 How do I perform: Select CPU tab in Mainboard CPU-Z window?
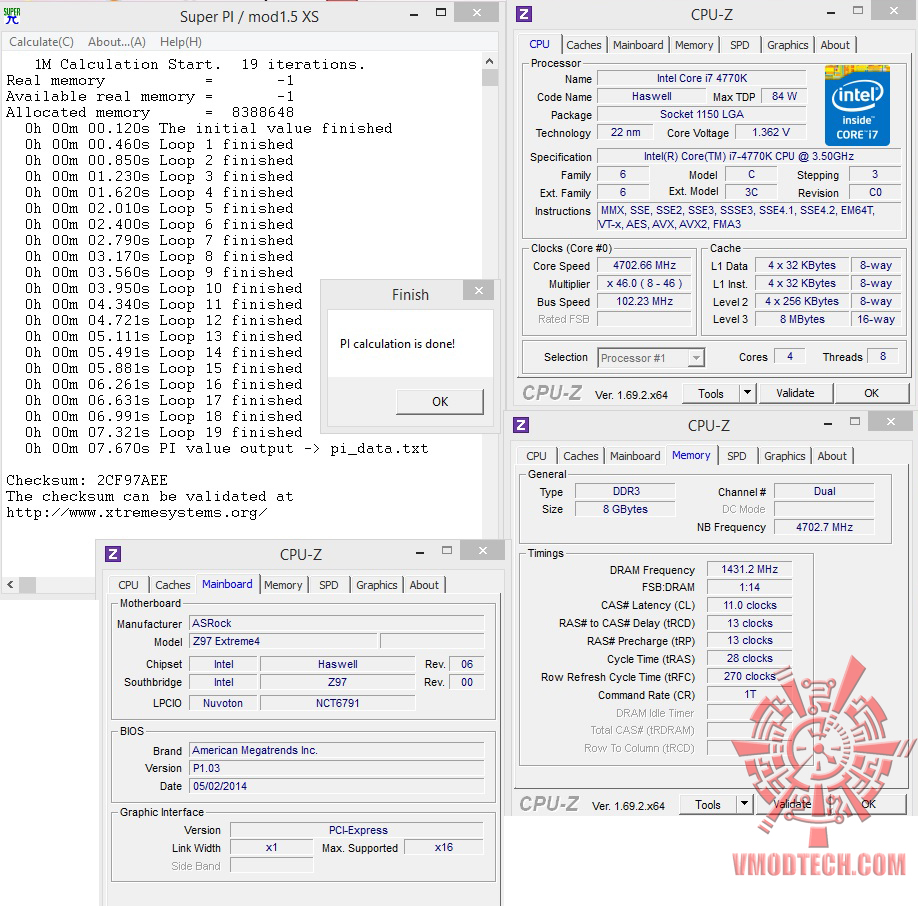tap(128, 585)
